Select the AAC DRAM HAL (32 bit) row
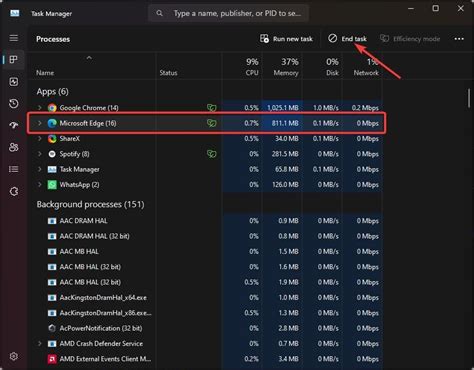474x370 pixels. [206, 236]
